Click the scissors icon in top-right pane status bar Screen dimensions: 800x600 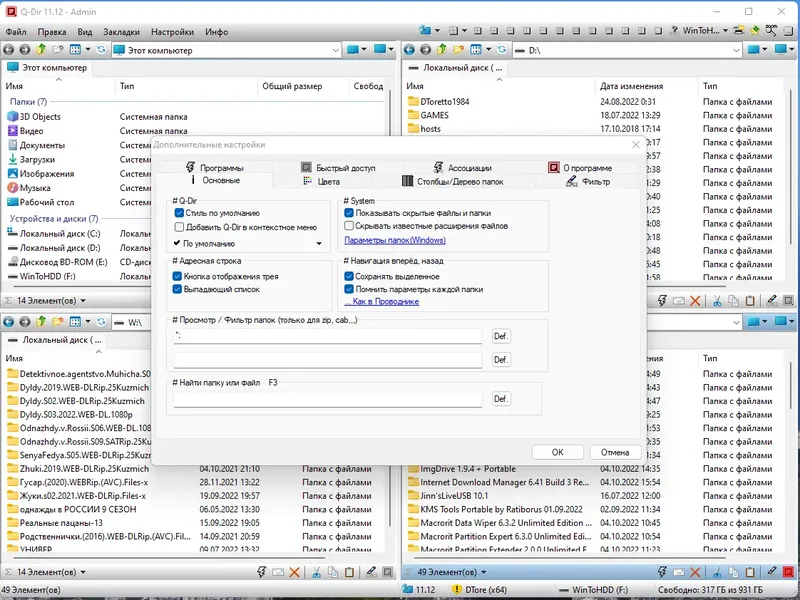(x=717, y=301)
